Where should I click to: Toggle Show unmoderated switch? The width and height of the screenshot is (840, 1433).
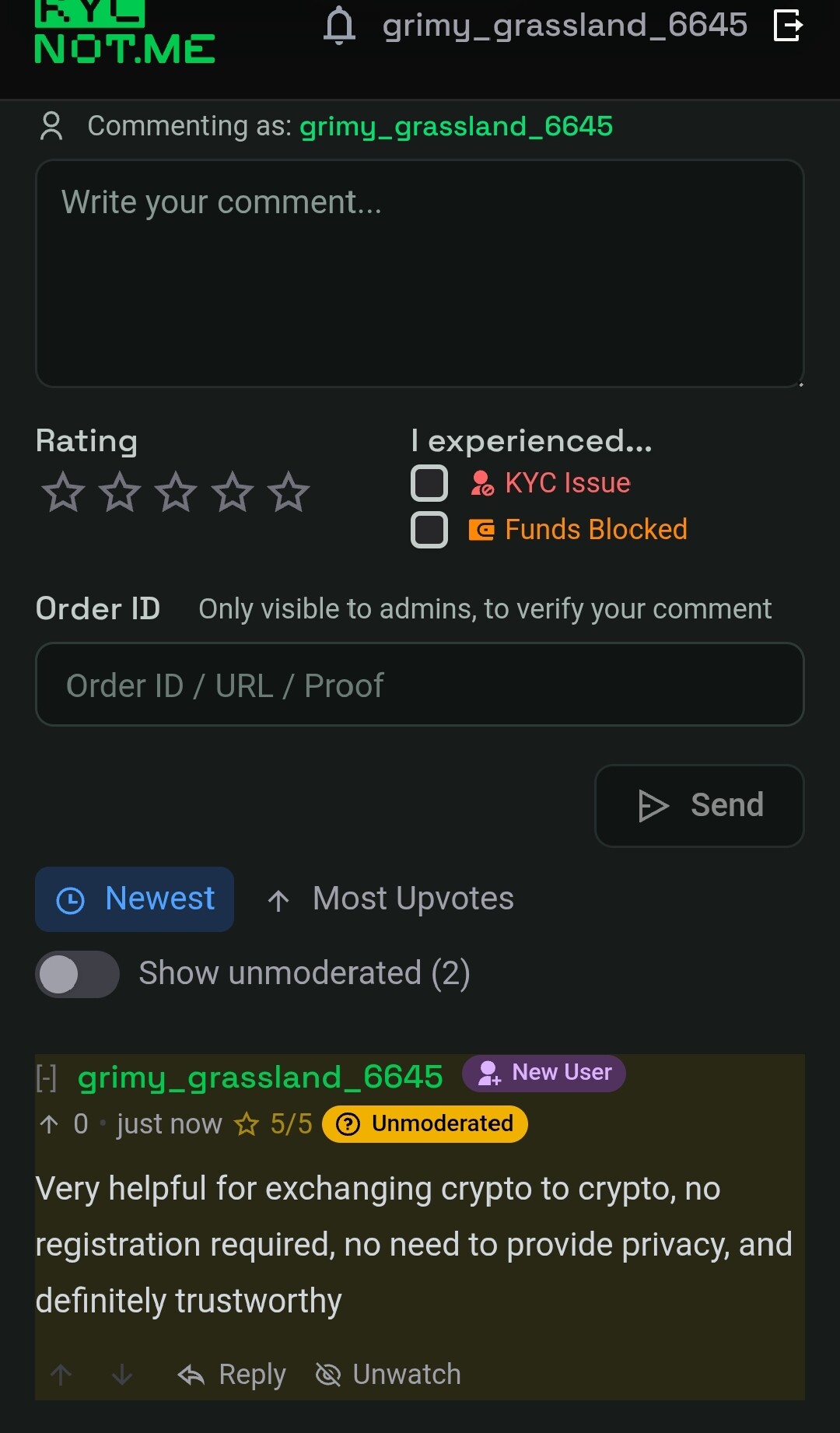click(x=77, y=974)
